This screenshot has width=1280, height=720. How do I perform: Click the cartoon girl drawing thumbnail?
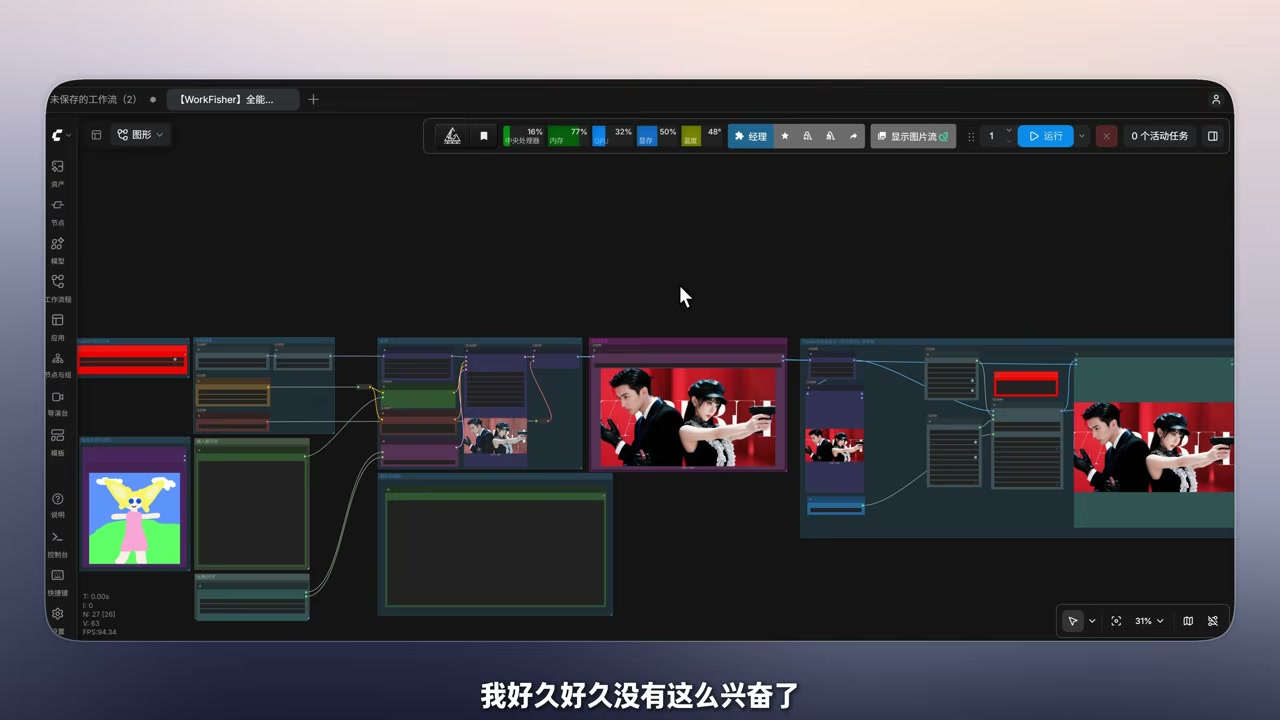point(134,519)
